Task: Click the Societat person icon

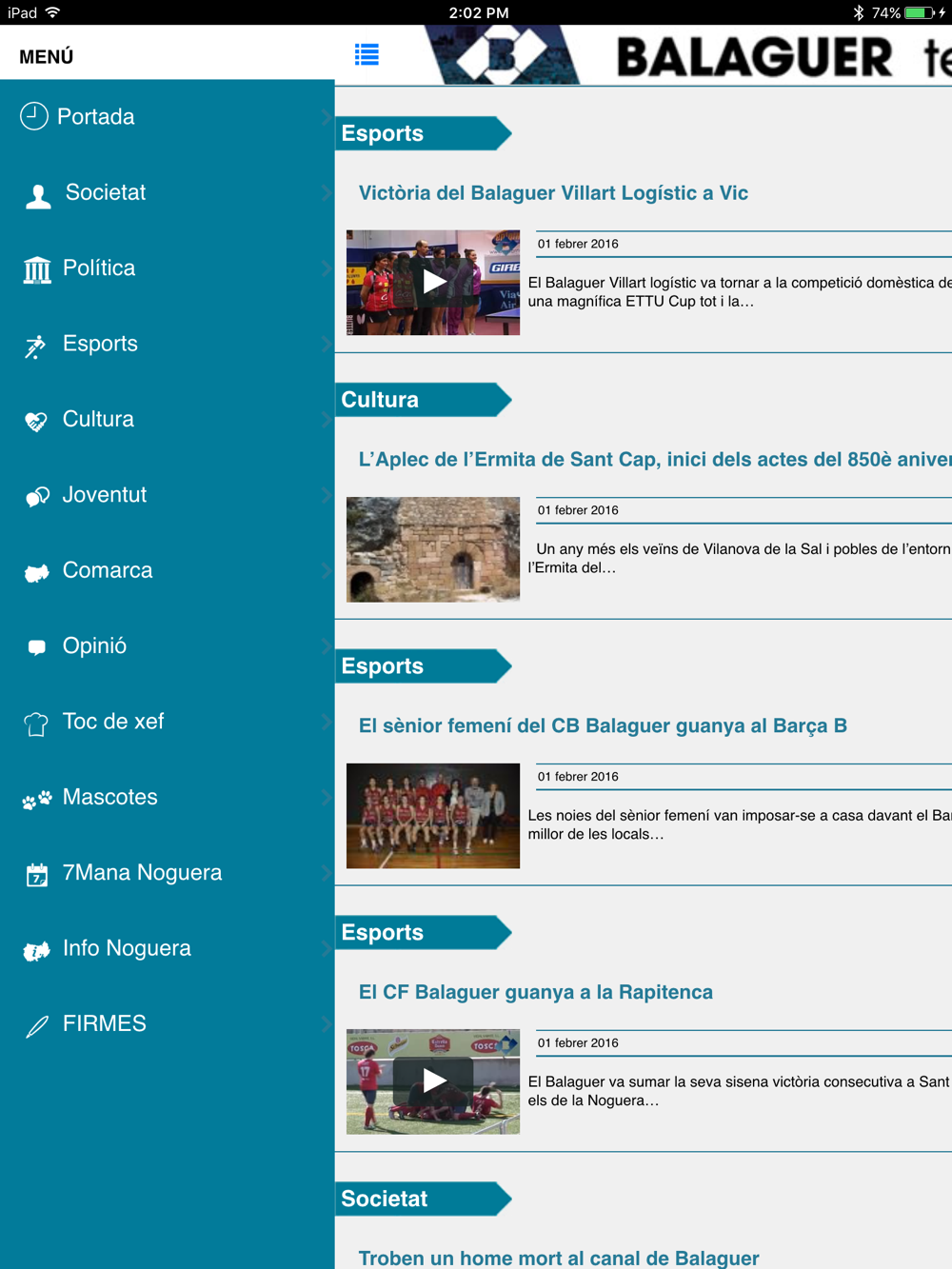Action: pyautogui.click(x=38, y=196)
